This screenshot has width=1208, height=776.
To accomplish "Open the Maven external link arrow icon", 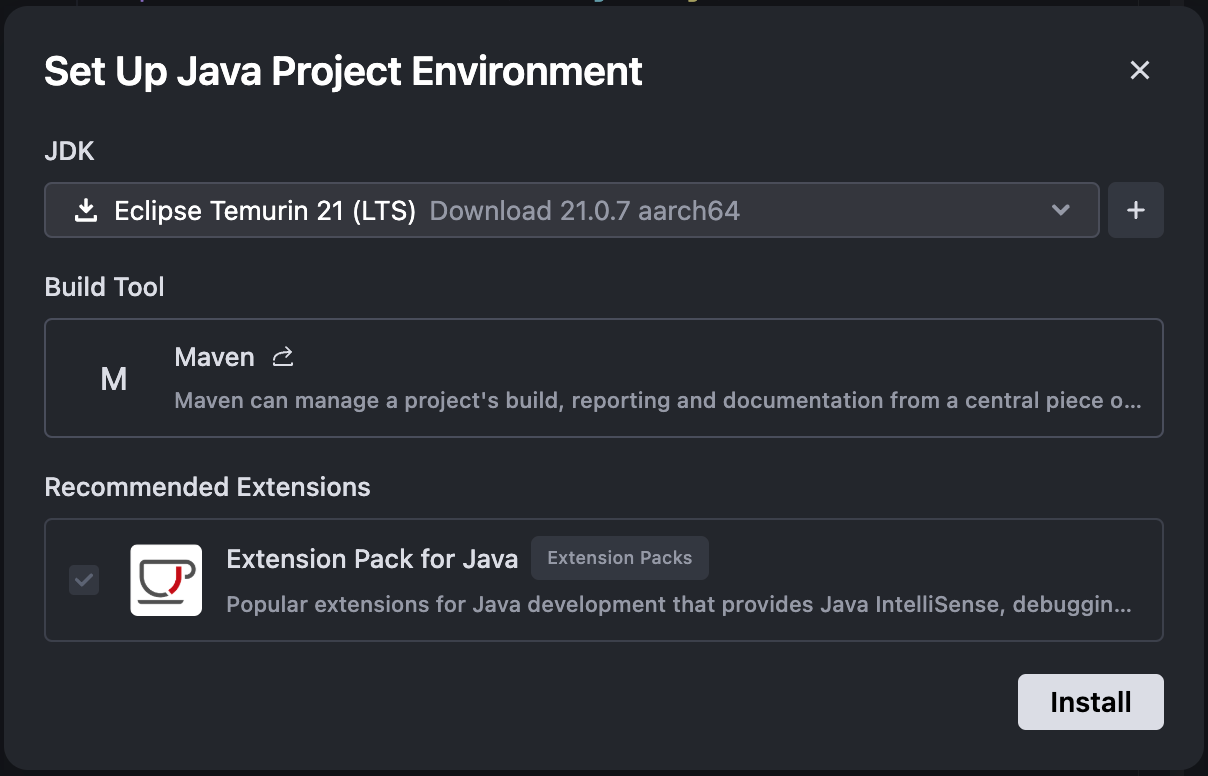I will tap(283, 357).
